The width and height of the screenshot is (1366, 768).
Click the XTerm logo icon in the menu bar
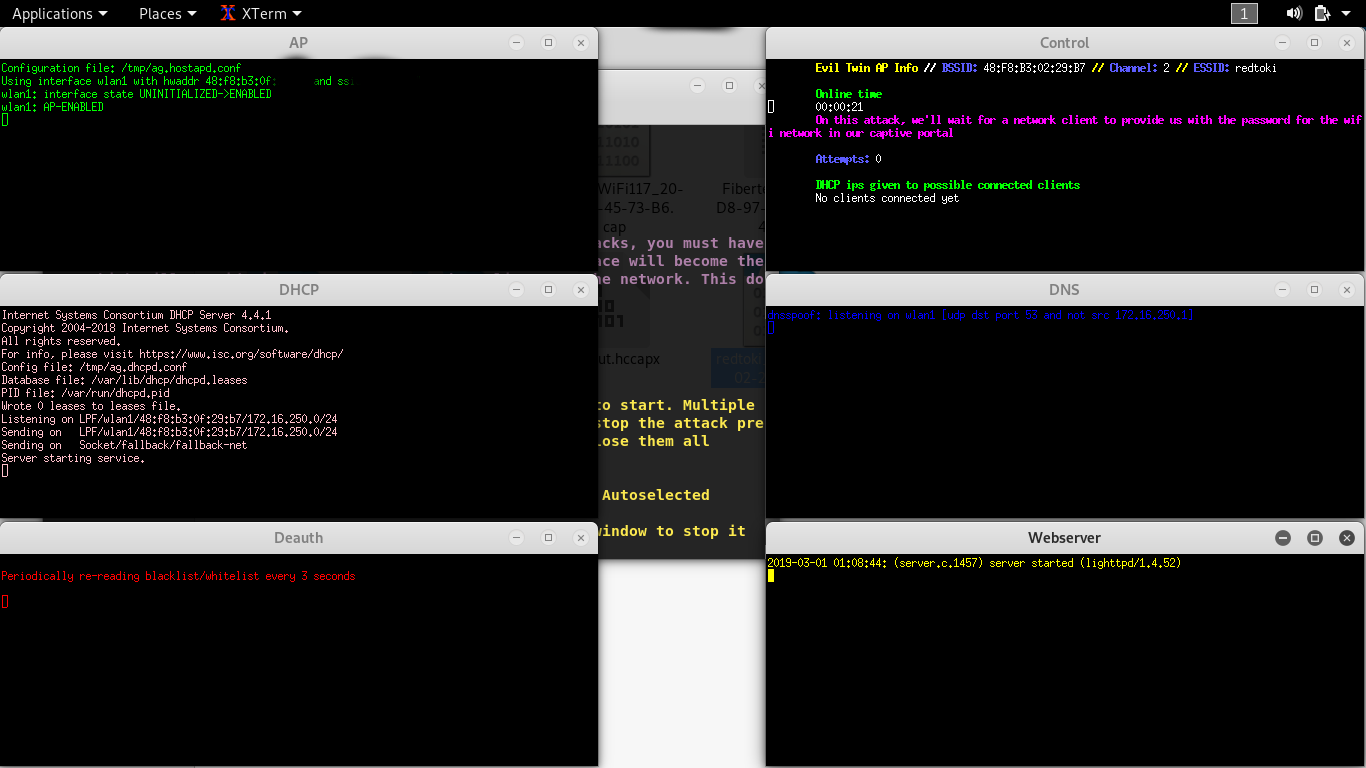(x=226, y=13)
